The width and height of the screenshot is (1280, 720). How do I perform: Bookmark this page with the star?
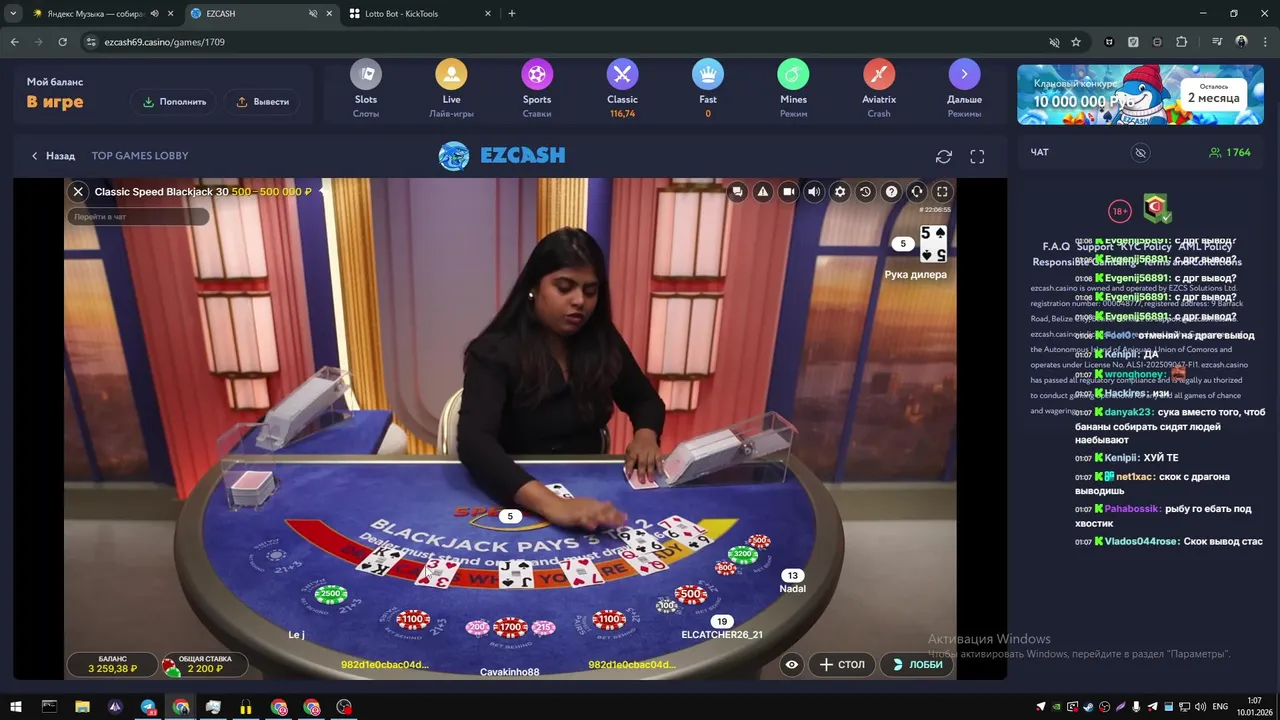coord(1076,42)
